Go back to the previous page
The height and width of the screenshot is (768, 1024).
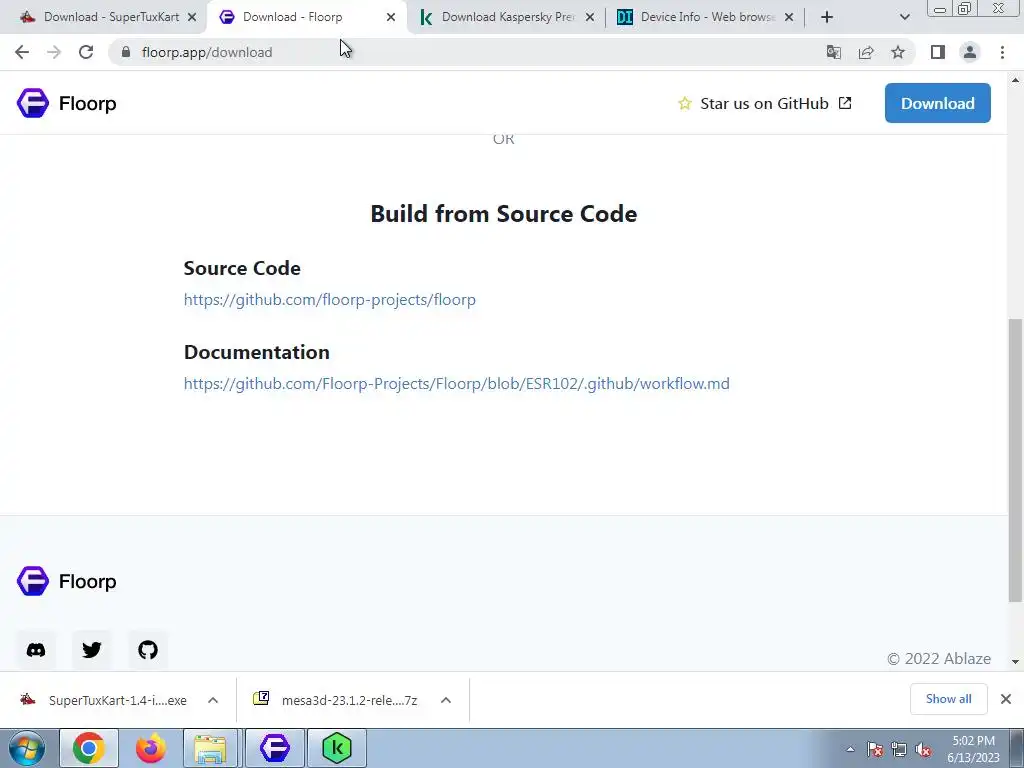22,52
